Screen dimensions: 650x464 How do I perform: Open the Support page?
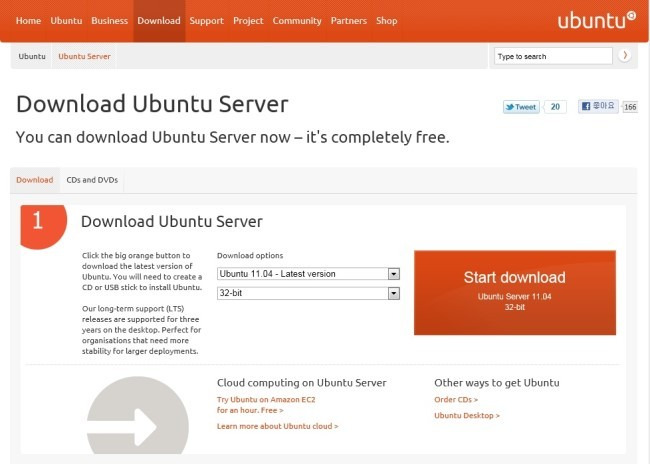(x=206, y=21)
